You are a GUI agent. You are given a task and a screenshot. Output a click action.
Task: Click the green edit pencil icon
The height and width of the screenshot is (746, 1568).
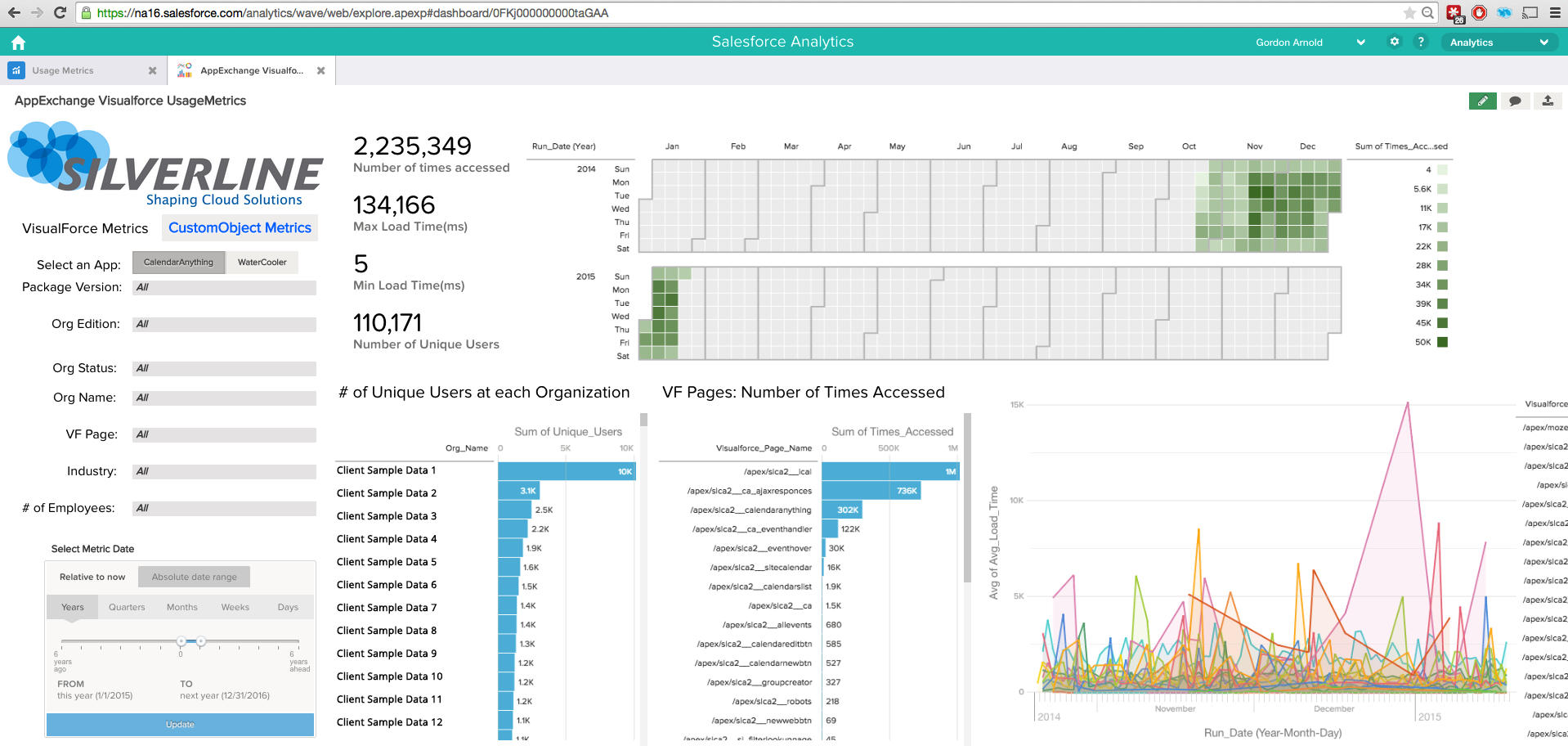[1482, 101]
